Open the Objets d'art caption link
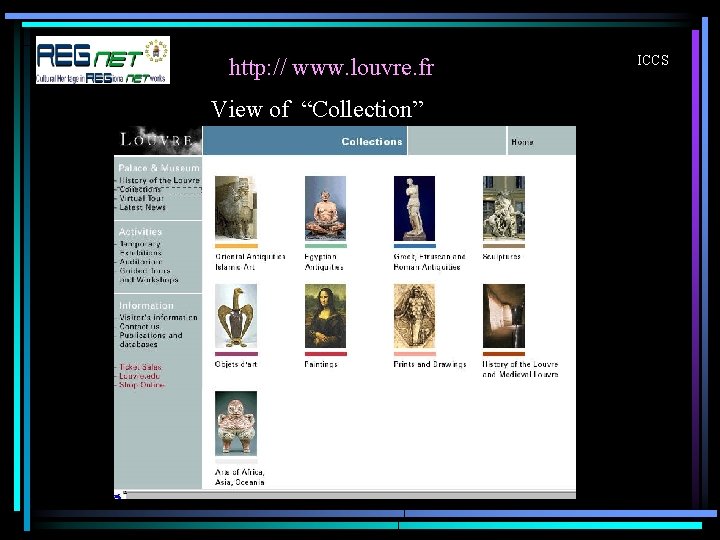 click(236, 364)
